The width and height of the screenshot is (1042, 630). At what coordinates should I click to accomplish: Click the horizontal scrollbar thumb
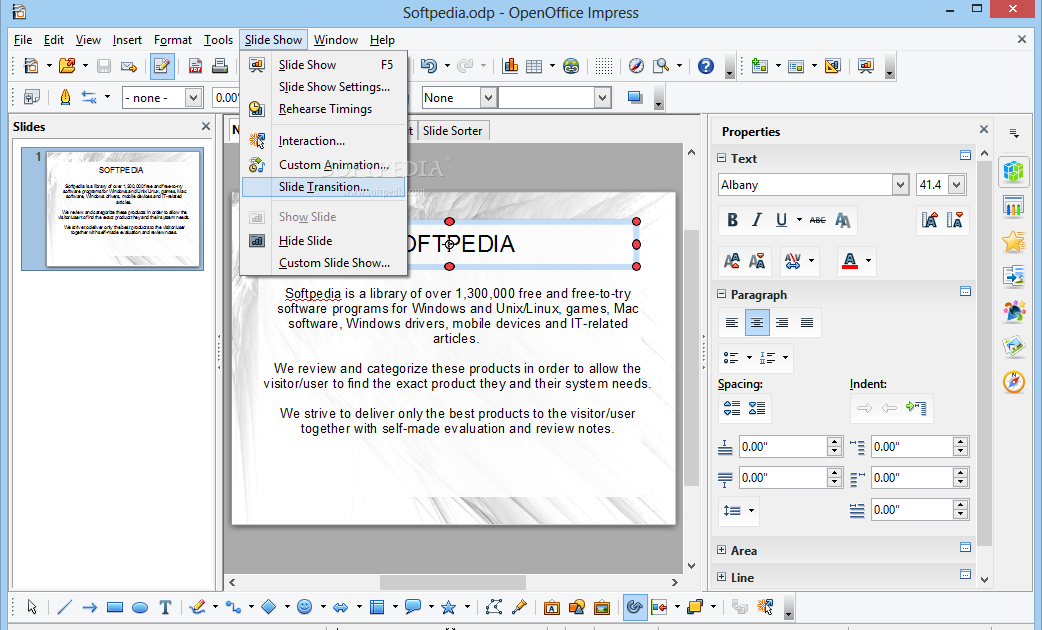pos(453,582)
